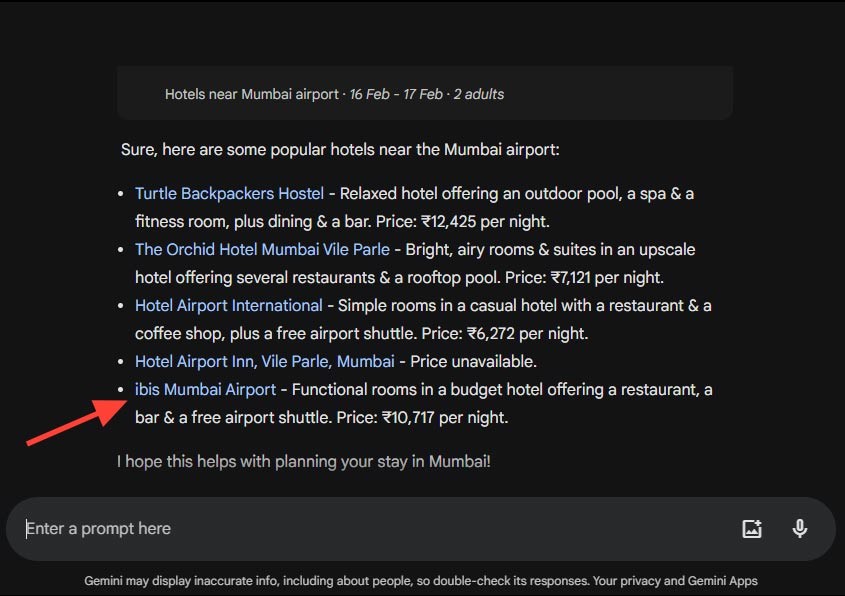Click the 2 adults text in card

pos(479,94)
